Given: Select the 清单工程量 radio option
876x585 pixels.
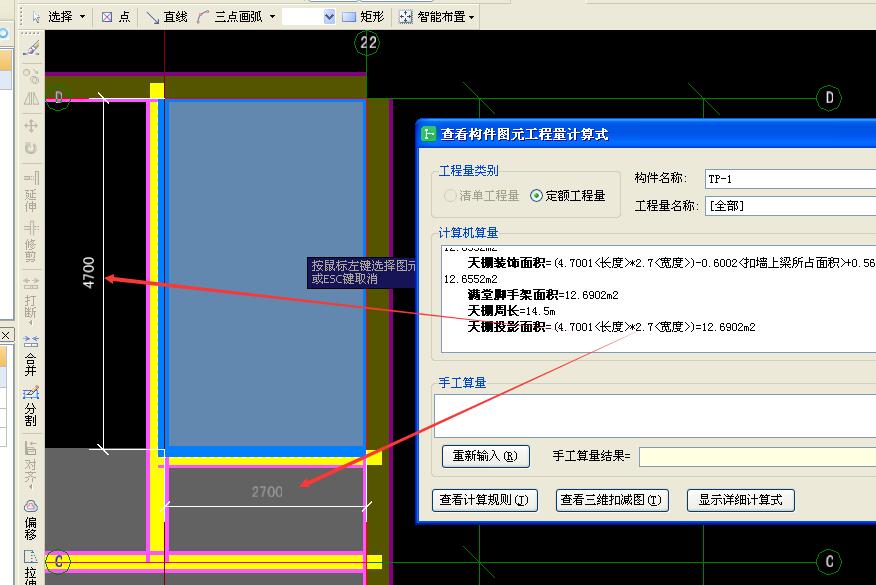Looking at the screenshot, I should click(482, 196).
